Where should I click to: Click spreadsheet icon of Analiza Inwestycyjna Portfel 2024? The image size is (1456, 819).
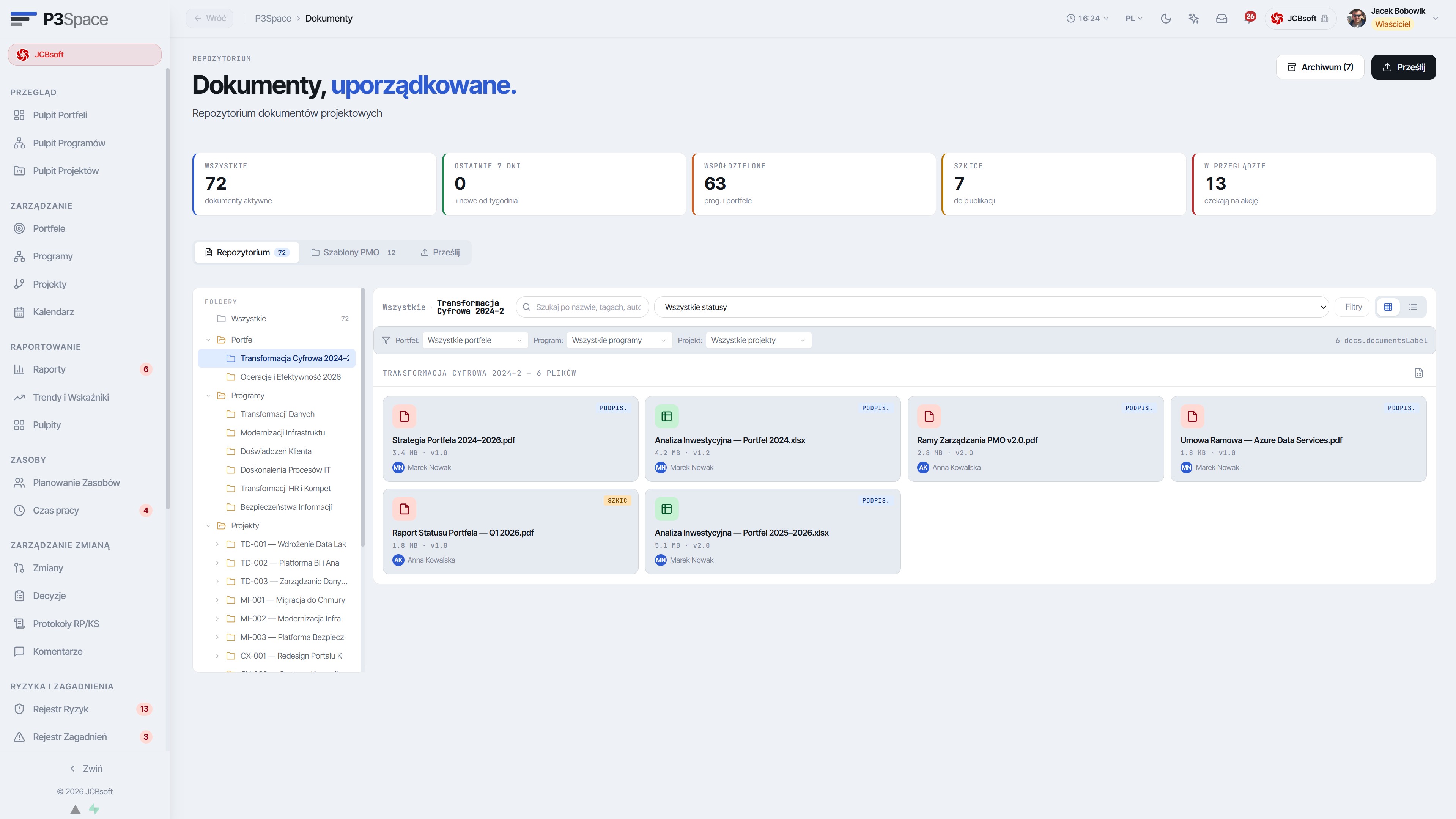(x=666, y=417)
